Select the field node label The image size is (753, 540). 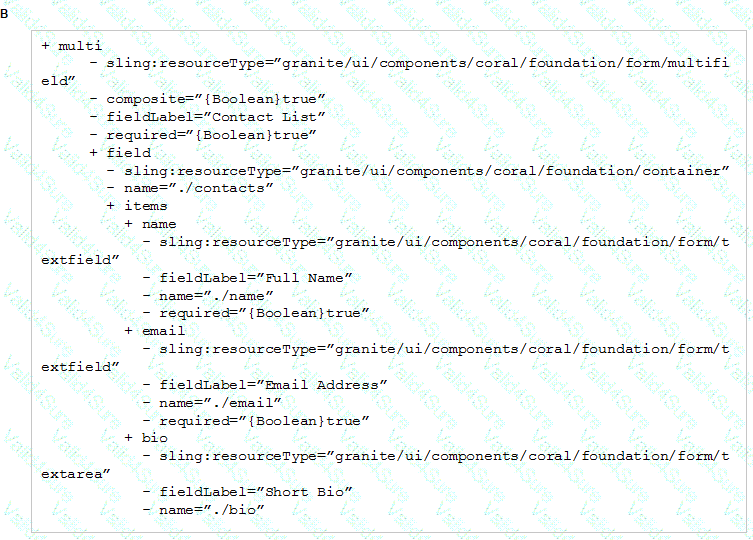[x=129, y=153]
